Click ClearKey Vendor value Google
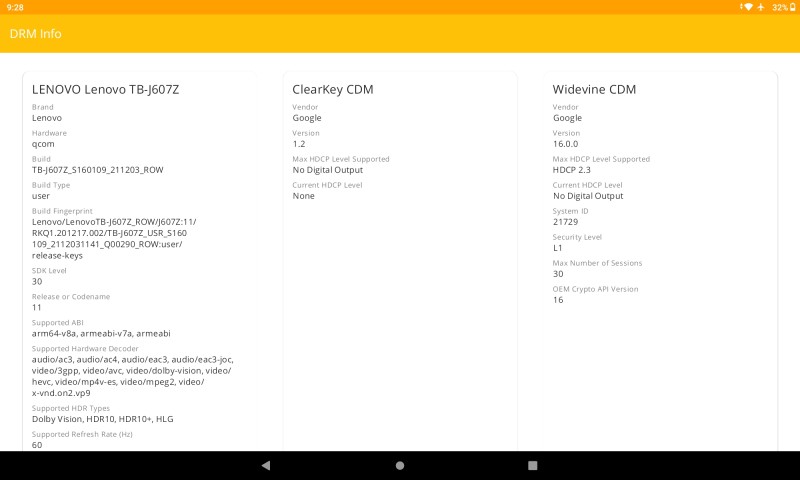This screenshot has width=800, height=480. (x=307, y=118)
